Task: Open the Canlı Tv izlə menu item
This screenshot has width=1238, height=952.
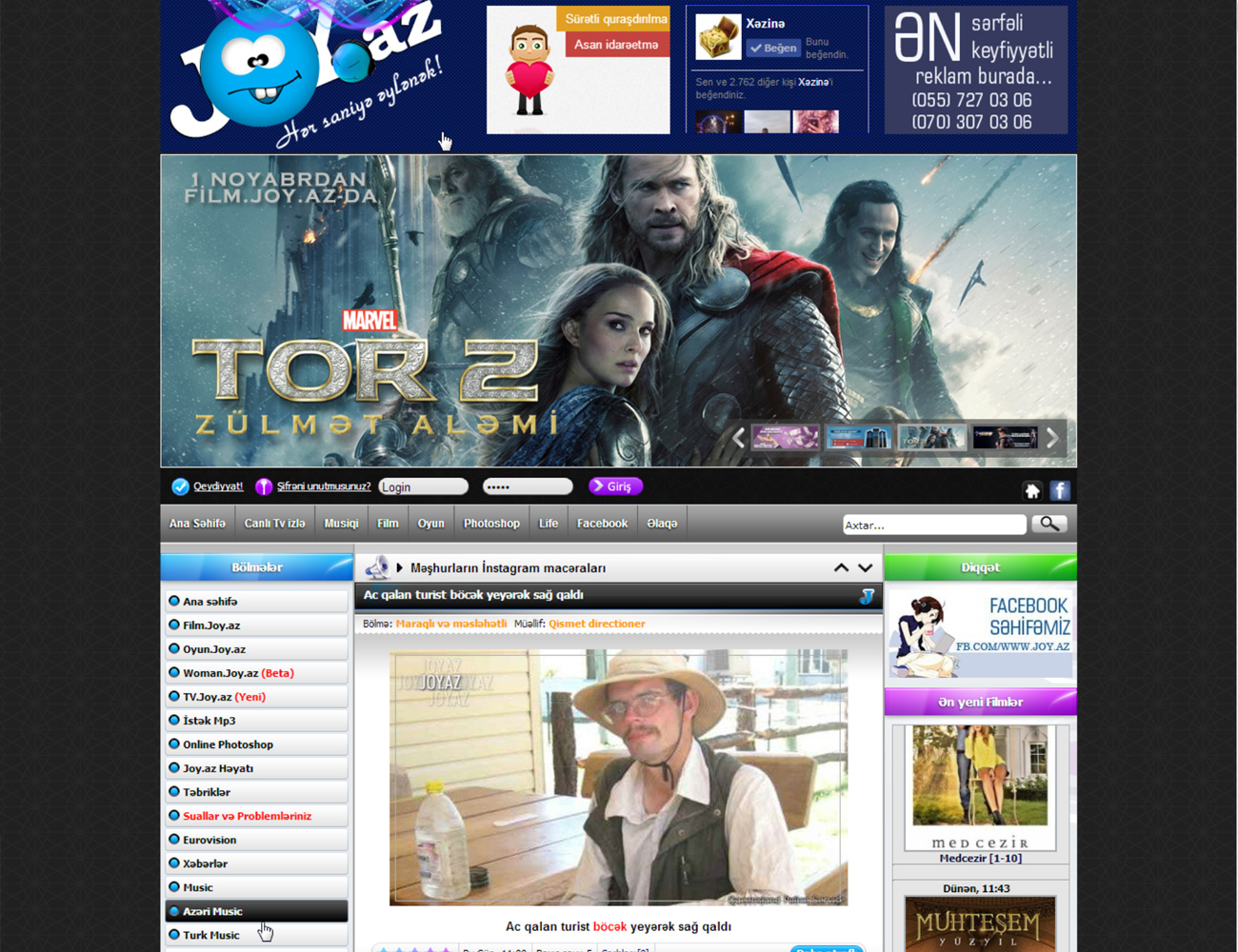Action: pos(274,524)
